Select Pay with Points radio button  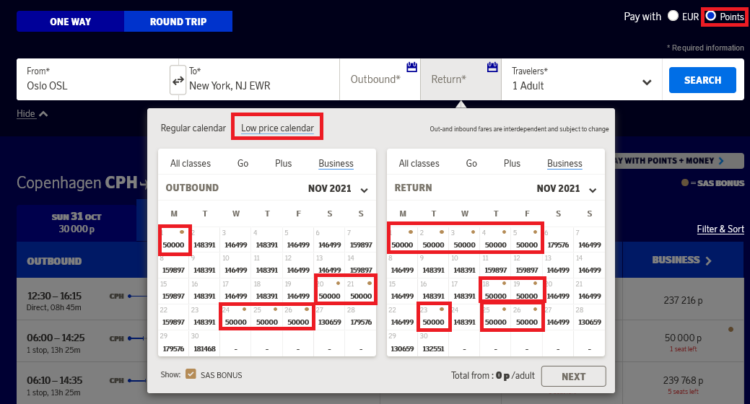(711, 16)
